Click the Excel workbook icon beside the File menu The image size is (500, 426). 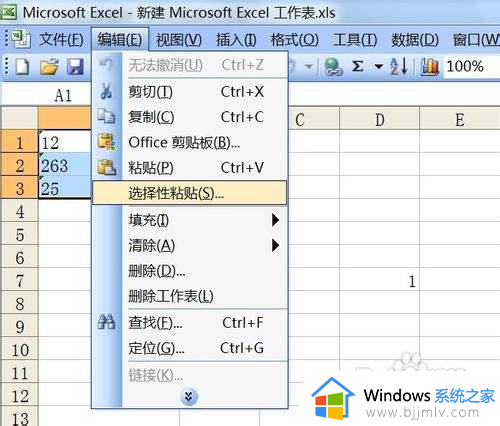click(x=20, y=39)
